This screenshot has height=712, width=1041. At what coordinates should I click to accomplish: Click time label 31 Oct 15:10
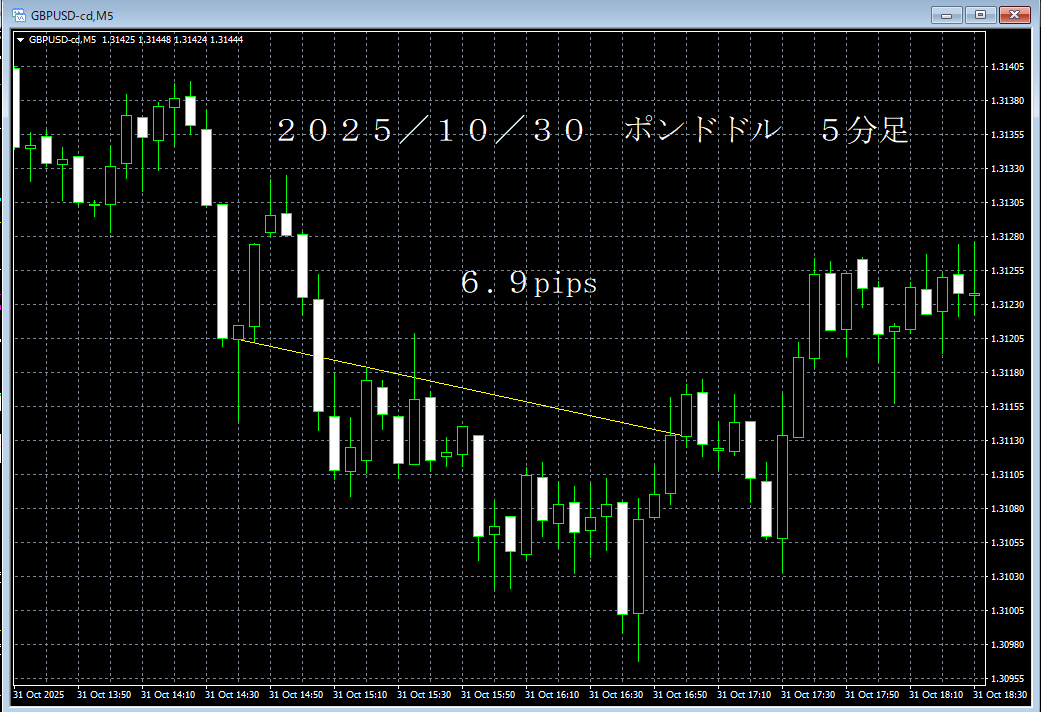360,695
